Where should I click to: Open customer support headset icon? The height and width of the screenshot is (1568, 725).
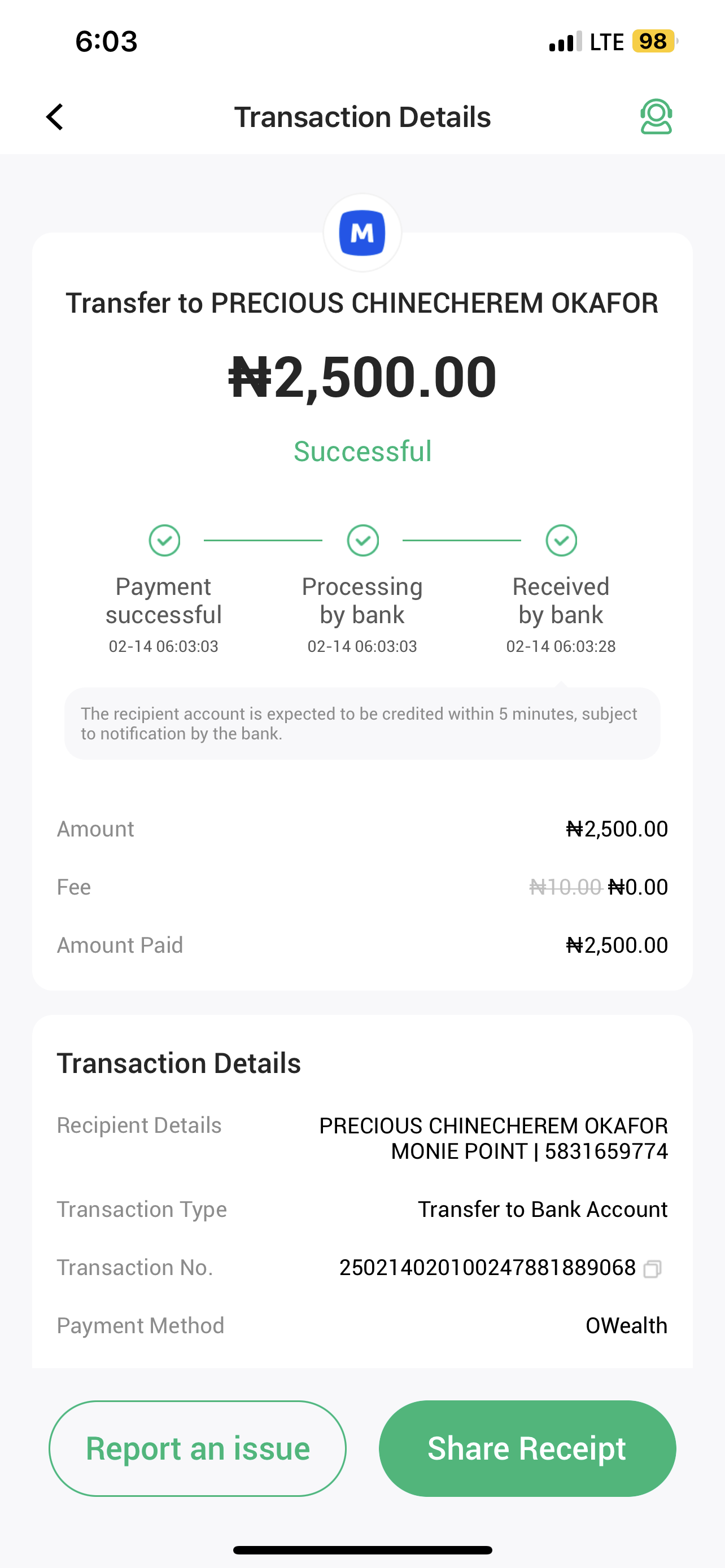click(x=656, y=117)
